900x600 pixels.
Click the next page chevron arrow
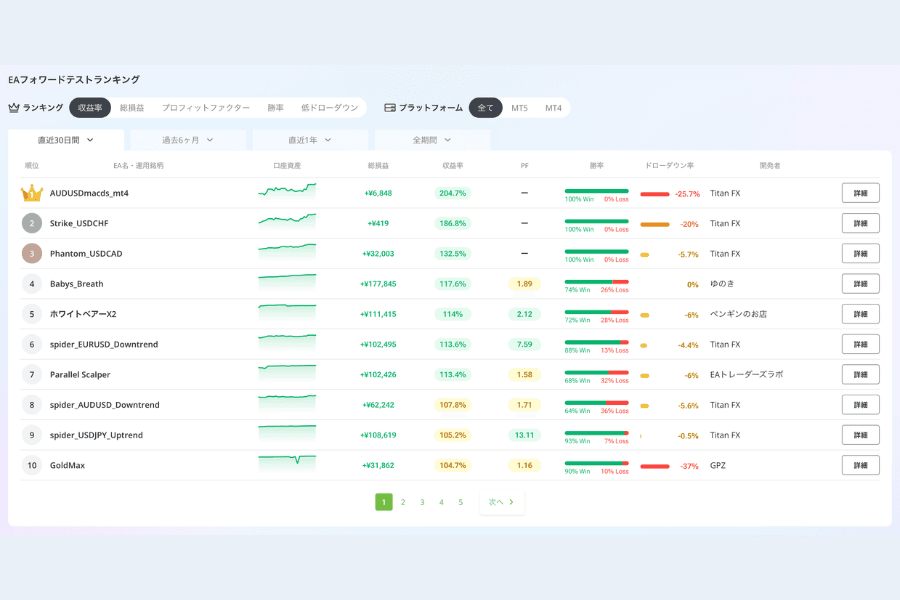point(511,502)
